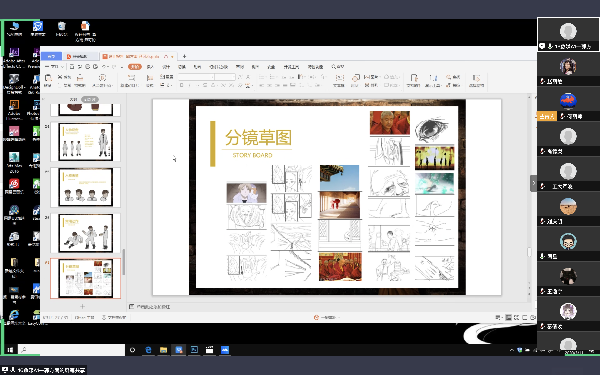This screenshot has height=375, width=600.
Task: Click the Edge browser taskbar icon
Action: tap(148, 350)
